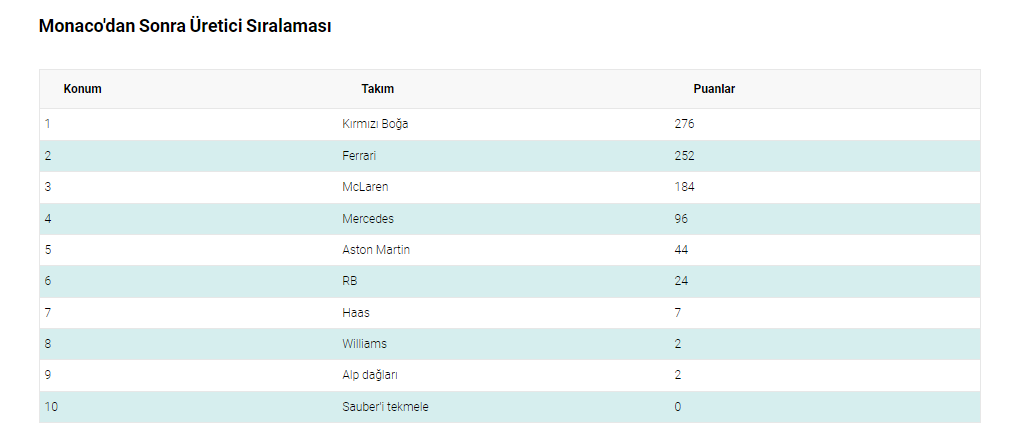The image size is (1018, 434).
Task: Click the 44 points value
Action: coord(681,250)
